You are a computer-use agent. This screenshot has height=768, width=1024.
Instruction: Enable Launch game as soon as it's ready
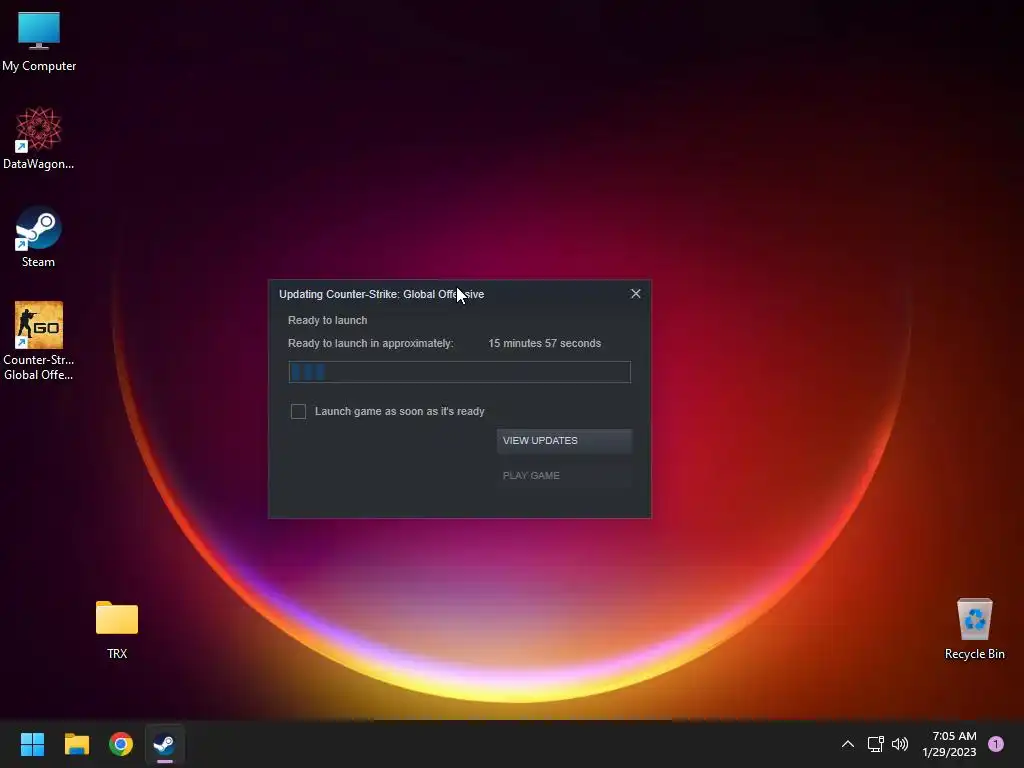[298, 411]
